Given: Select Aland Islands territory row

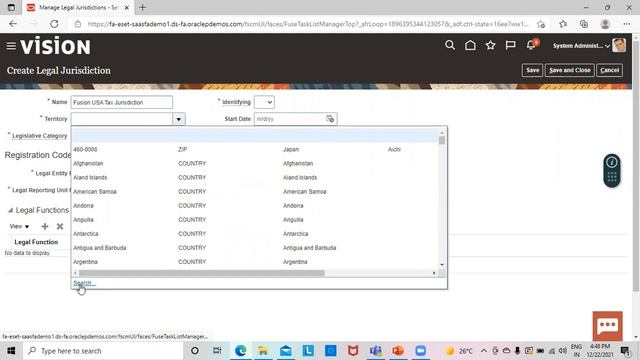Looking at the screenshot, I should [256, 178].
